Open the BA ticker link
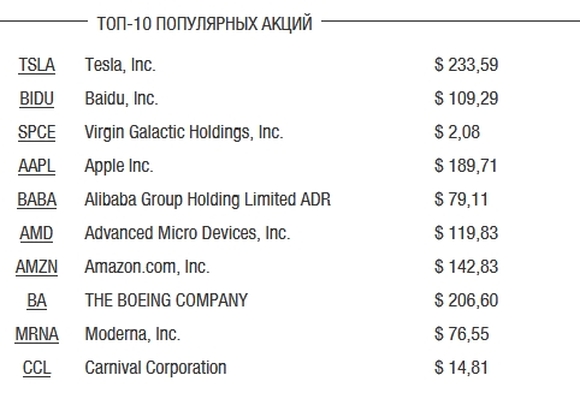Image resolution: width=580 pixels, height=393 pixels. [37, 300]
